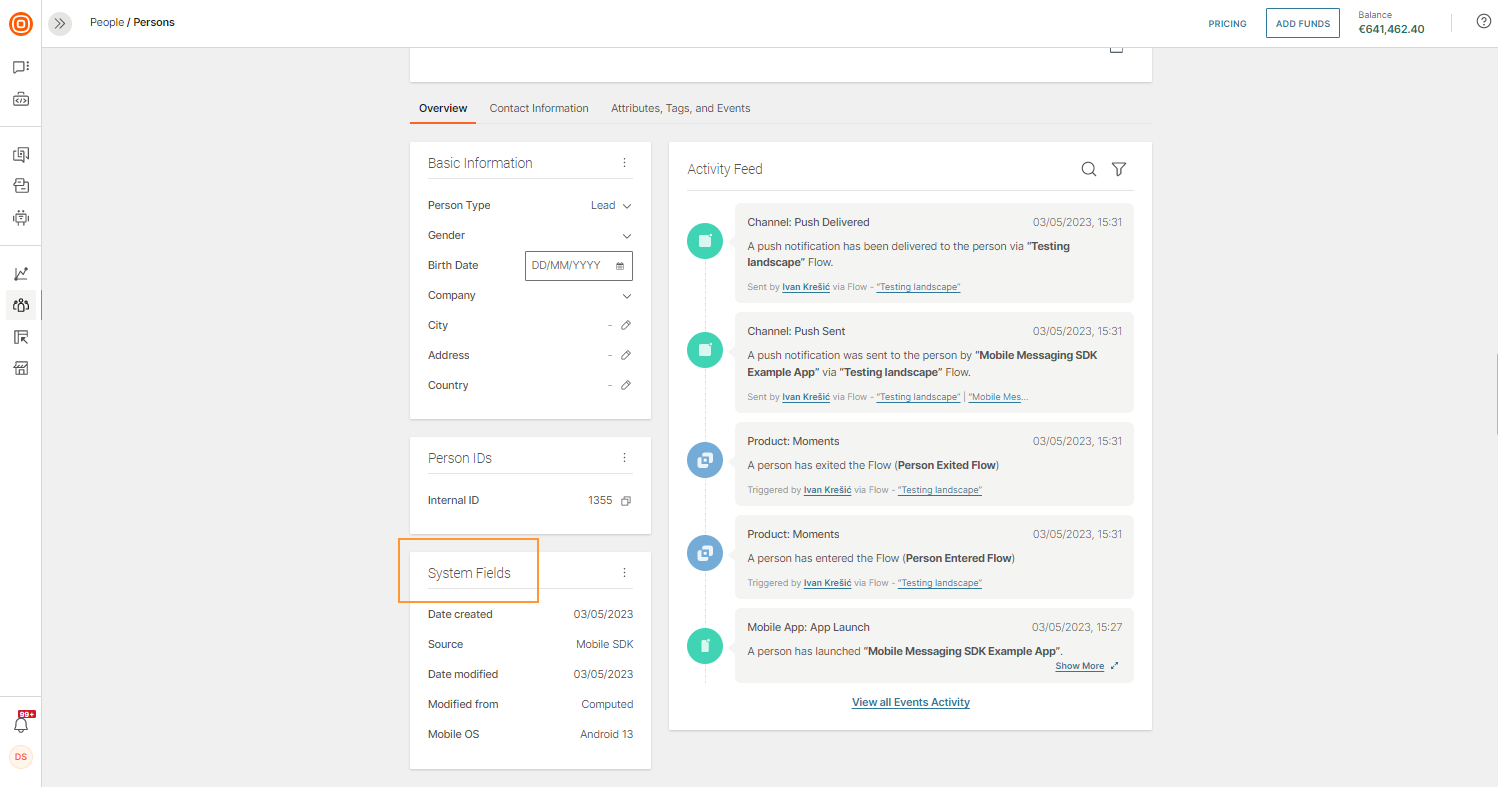Open the People module in sidebar
Image resolution: width=1498 pixels, height=787 pixels.
tap(21, 305)
